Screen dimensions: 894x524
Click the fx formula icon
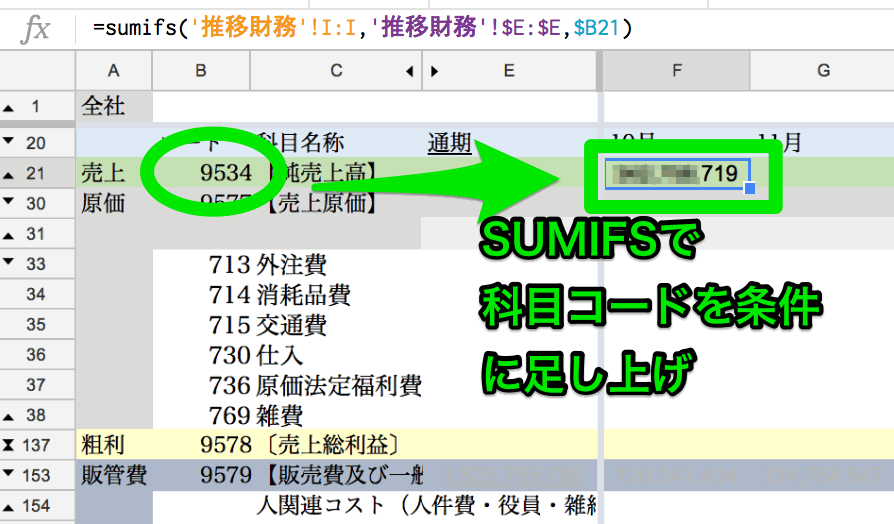tap(35, 29)
